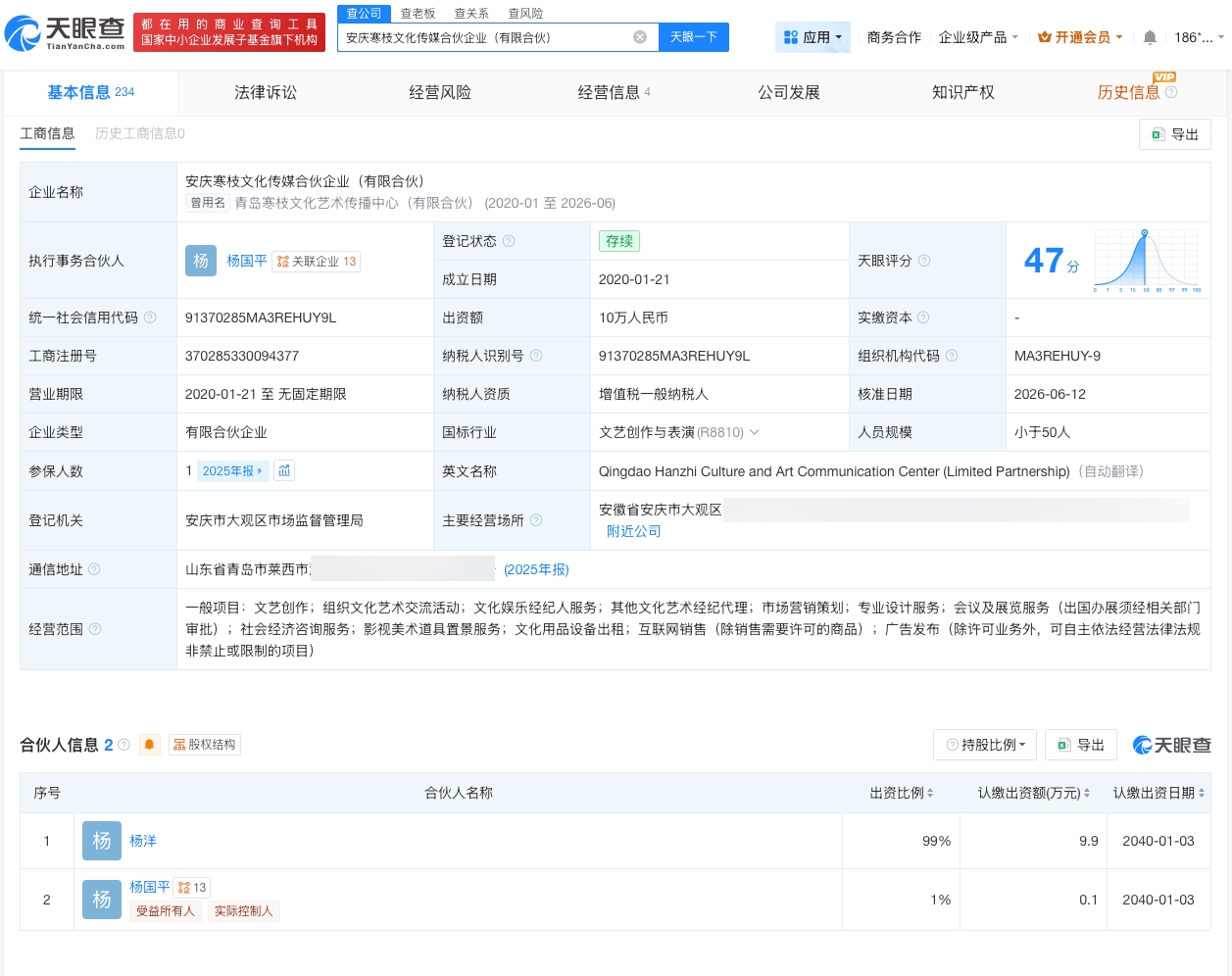Image resolution: width=1232 pixels, height=976 pixels.
Task: Click help icon beside 通信地址
Action: (94, 569)
